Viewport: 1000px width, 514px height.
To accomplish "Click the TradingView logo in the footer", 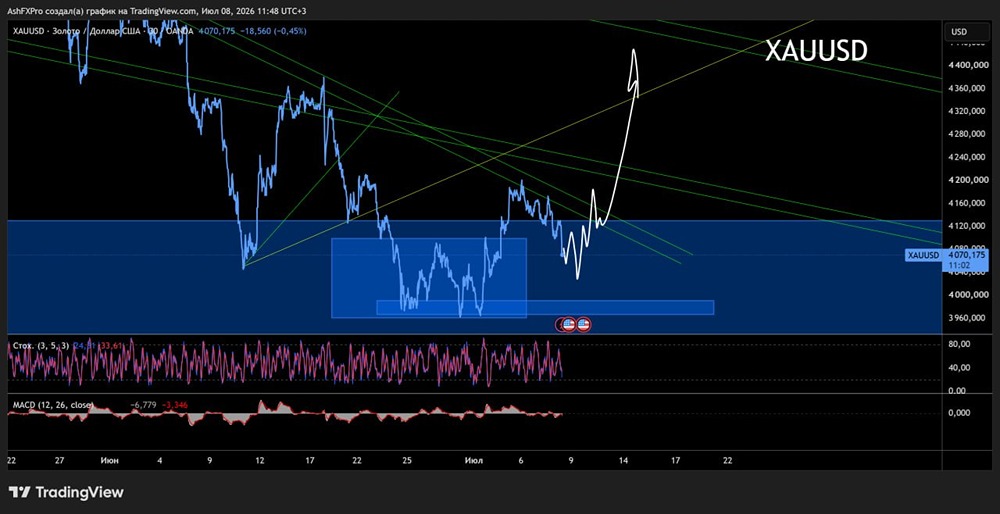I will pos(66,492).
